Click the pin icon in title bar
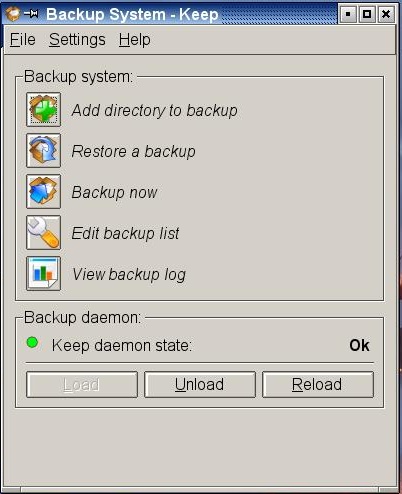The width and height of the screenshot is (402, 494). point(31,14)
